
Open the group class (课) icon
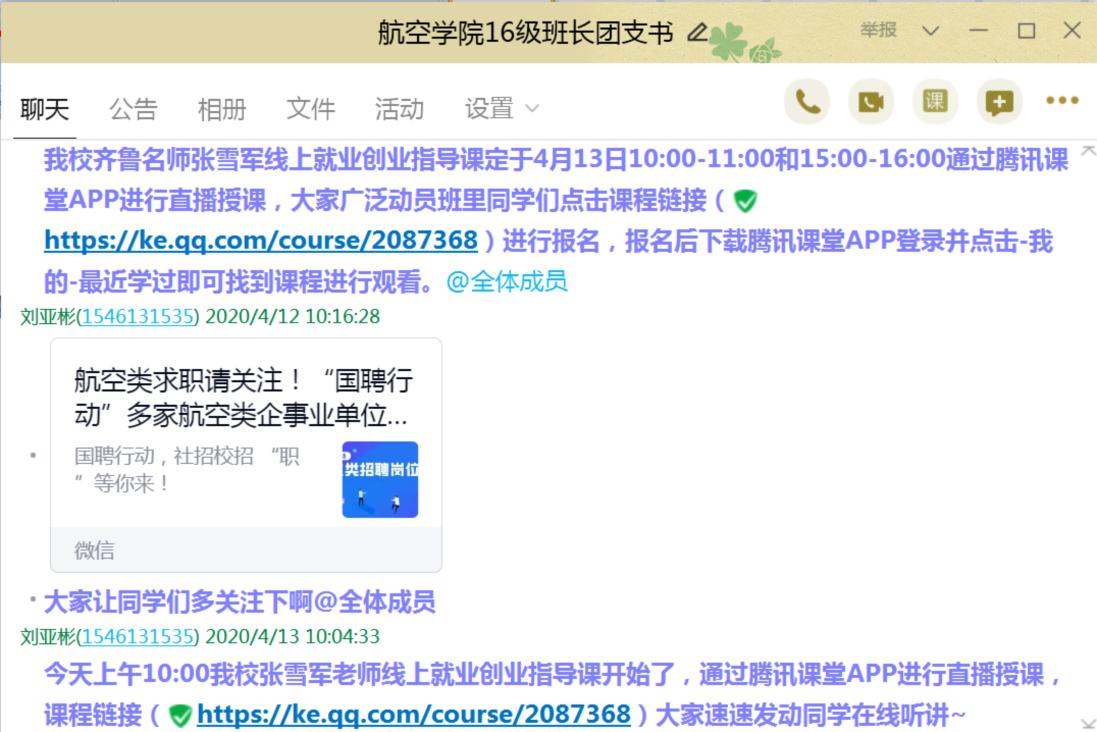click(x=935, y=102)
